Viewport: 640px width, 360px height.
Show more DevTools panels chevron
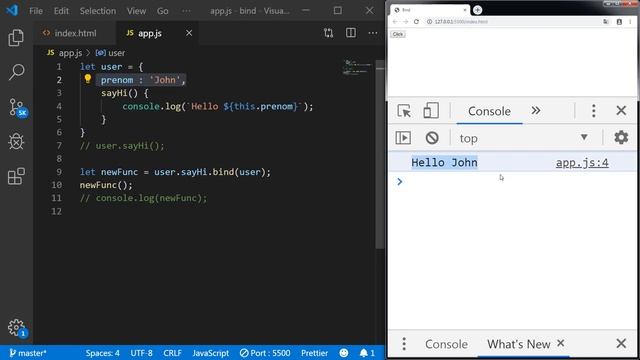(536, 110)
